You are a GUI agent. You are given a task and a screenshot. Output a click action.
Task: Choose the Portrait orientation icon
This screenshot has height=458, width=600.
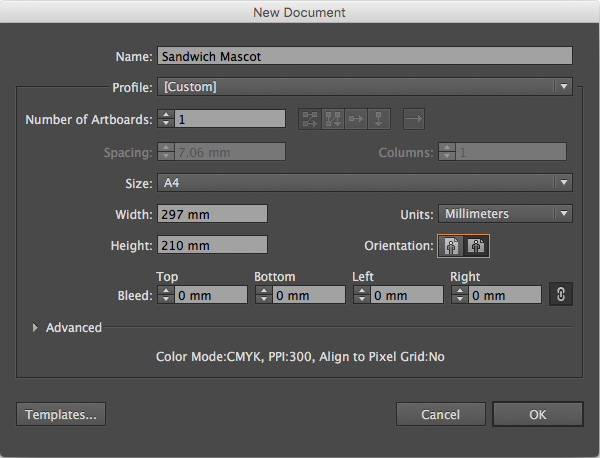pyautogui.click(x=452, y=245)
